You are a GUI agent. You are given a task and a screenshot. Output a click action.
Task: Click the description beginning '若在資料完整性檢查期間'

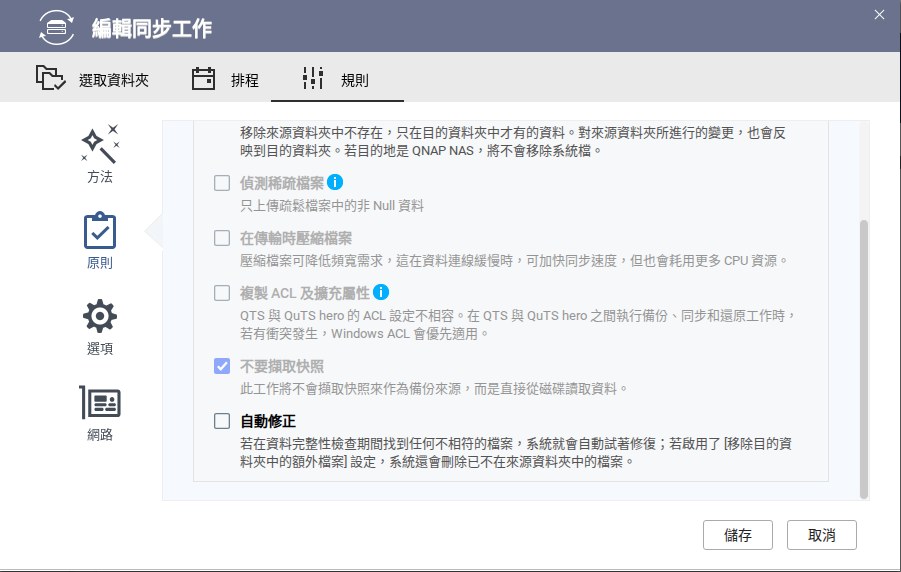pos(516,452)
